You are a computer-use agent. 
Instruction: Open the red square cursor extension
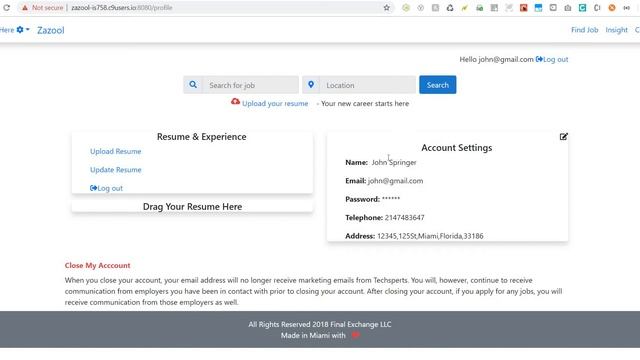[523, 8]
